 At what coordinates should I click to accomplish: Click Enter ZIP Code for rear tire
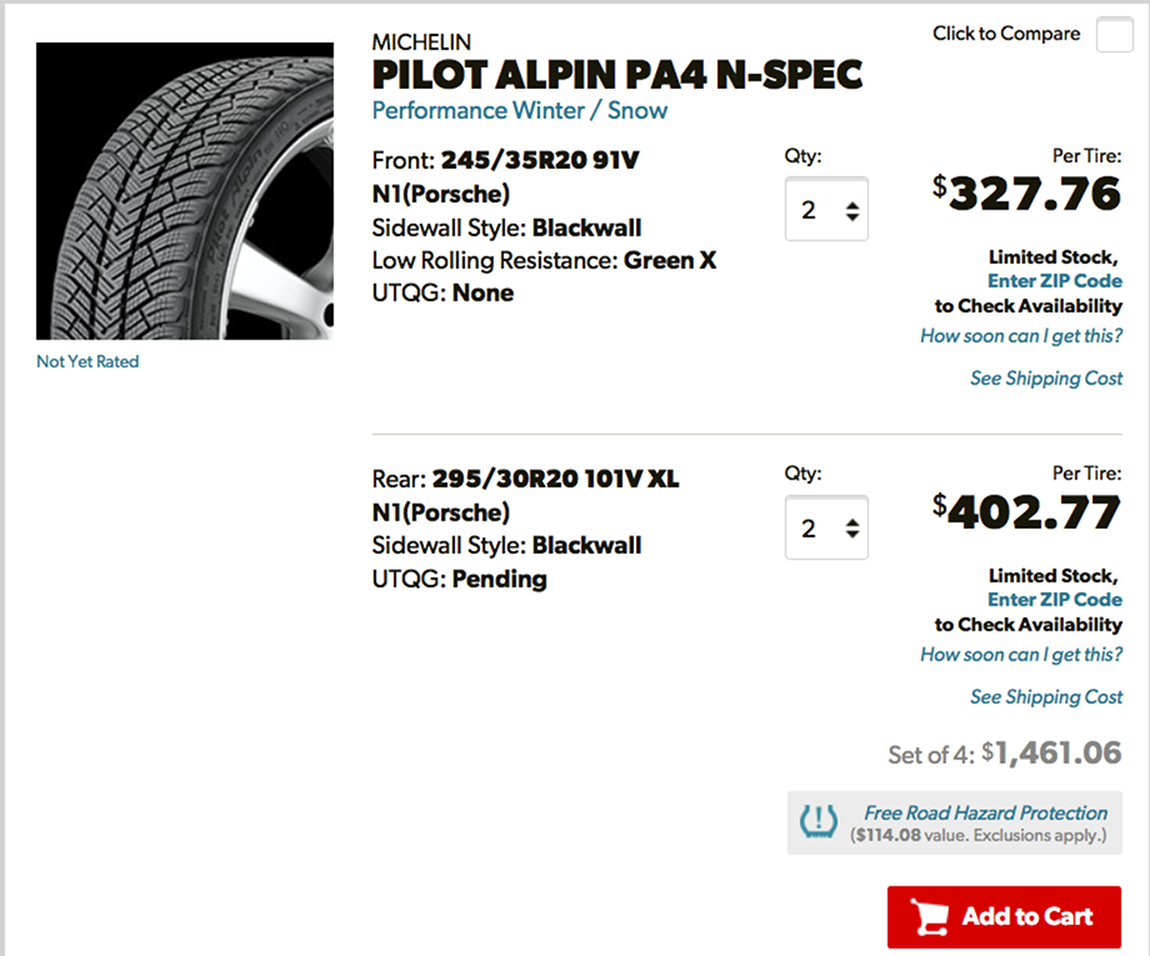(1055, 599)
